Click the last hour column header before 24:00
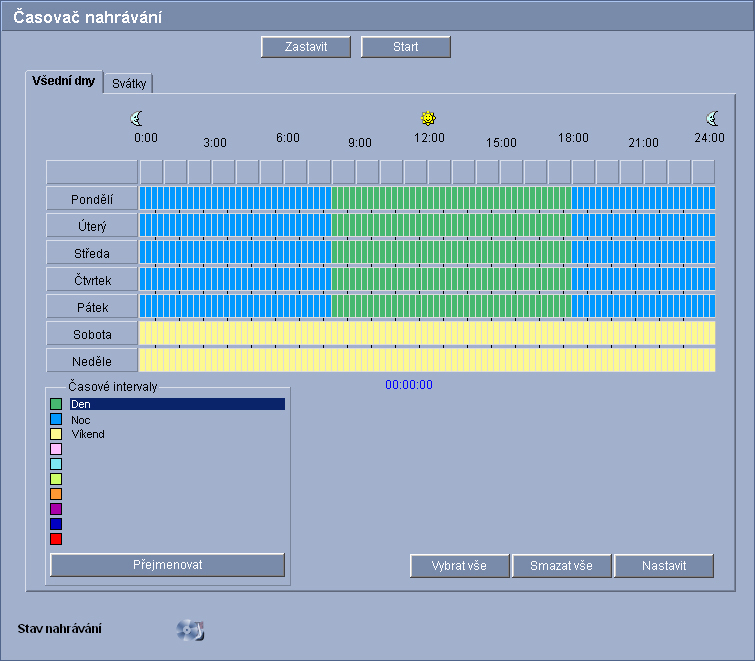755x661 pixels. tap(703, 172)
